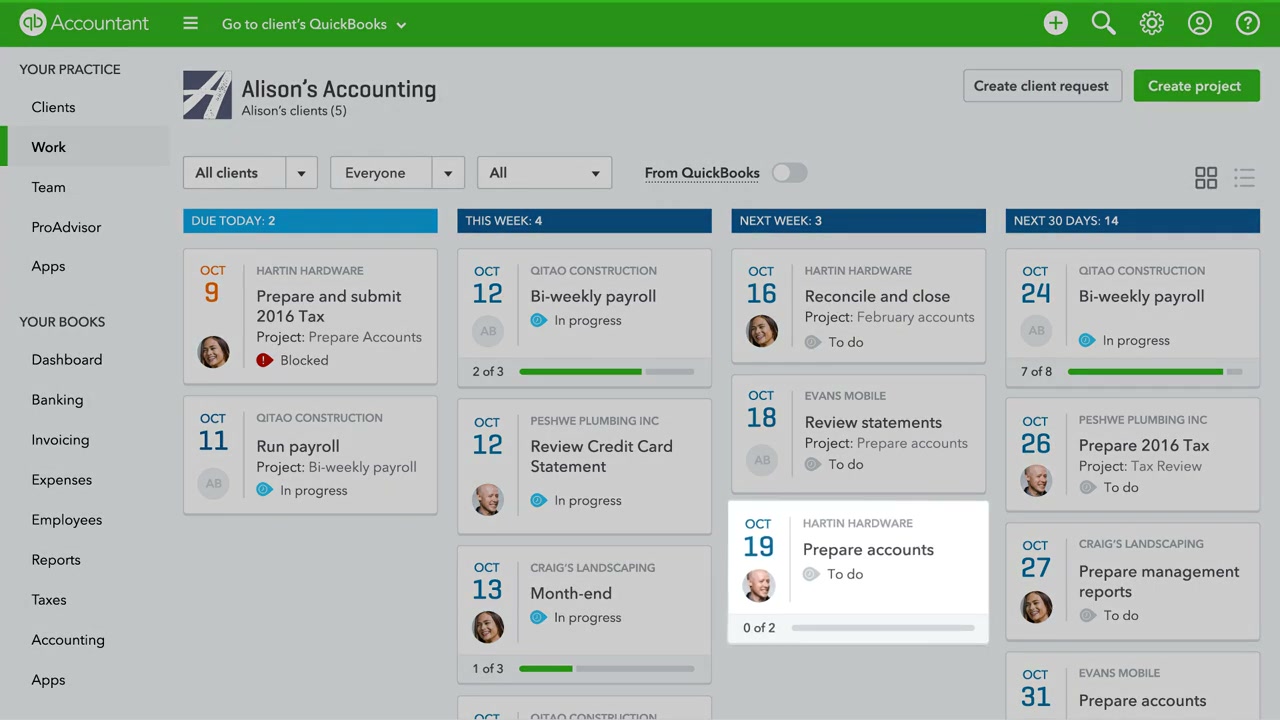
Task: Open the search magnifier icon
Action: pyautogui.click(x=1103, y=23)
